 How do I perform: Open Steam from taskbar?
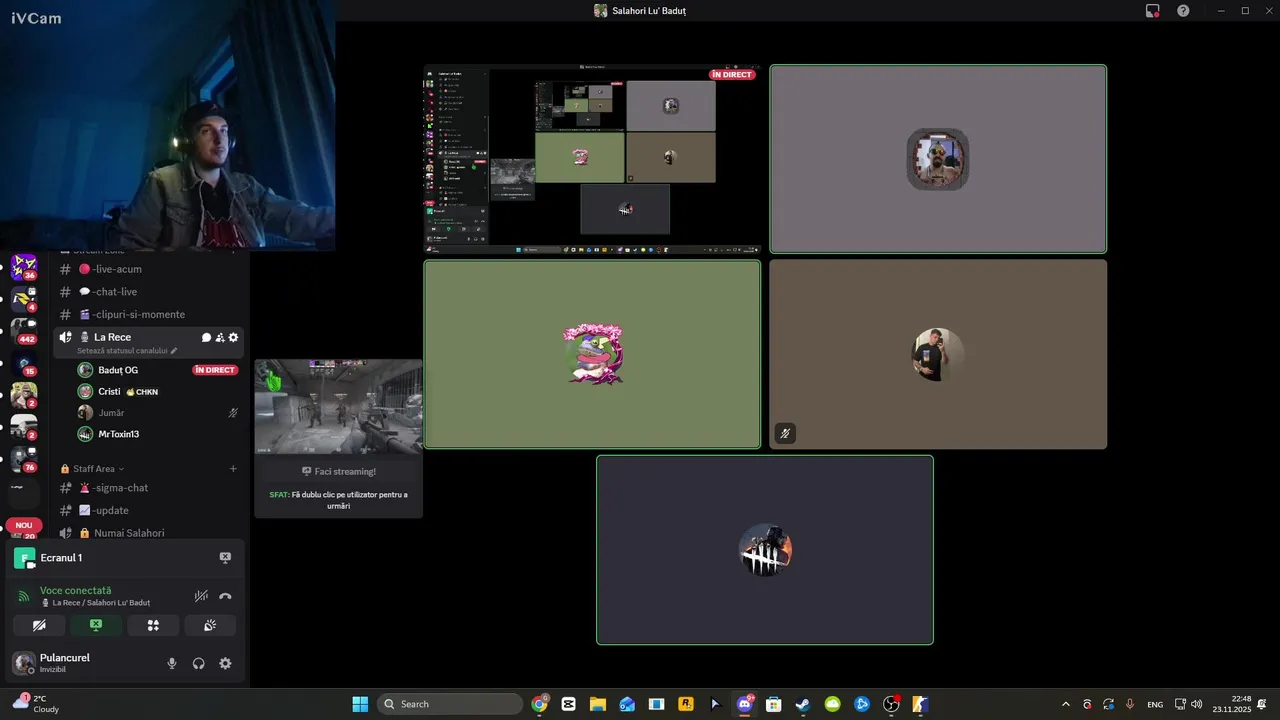[802, 704]
